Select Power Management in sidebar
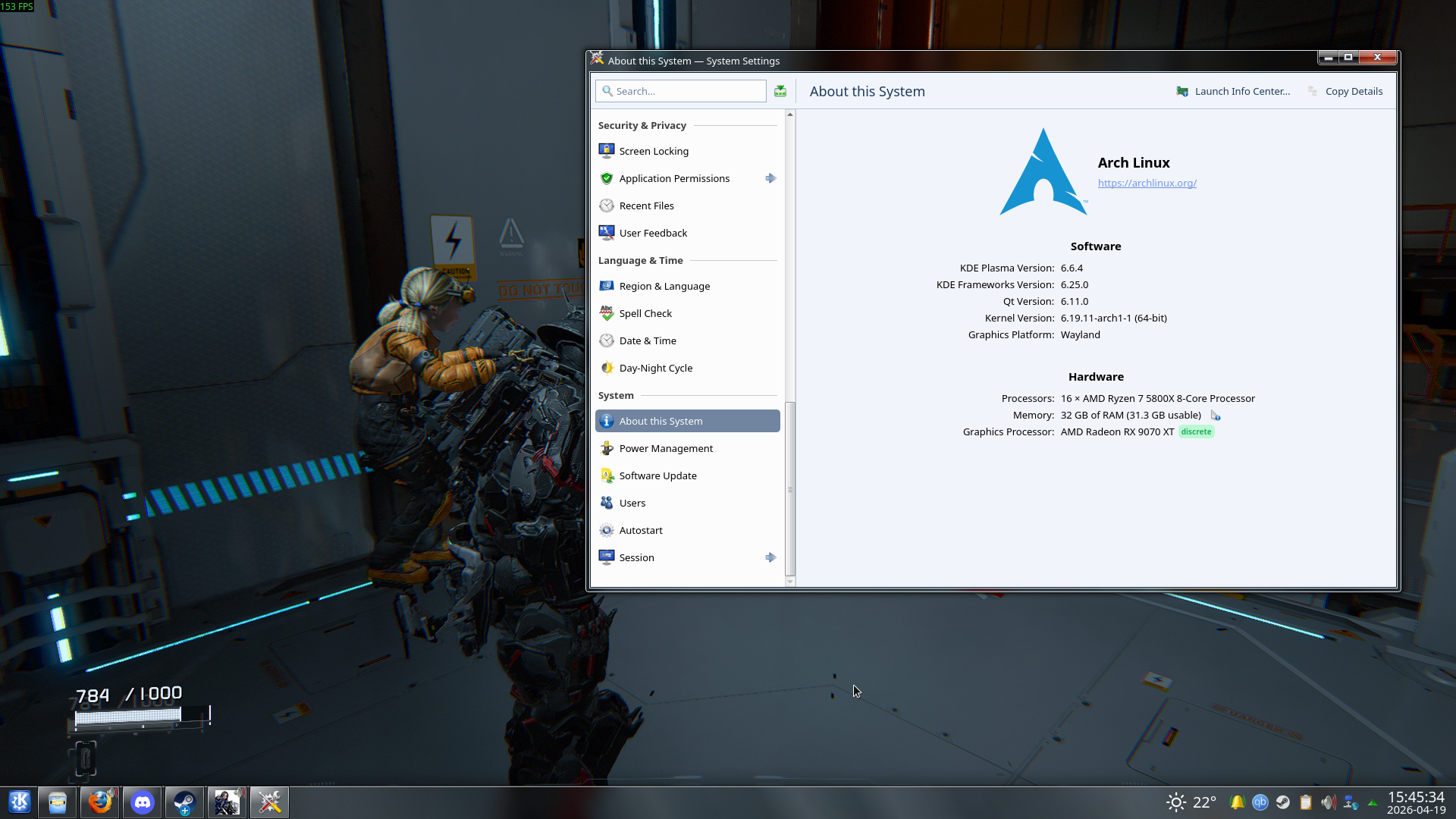The width and height of the screenshot is (1456, 819). point(665,448)
